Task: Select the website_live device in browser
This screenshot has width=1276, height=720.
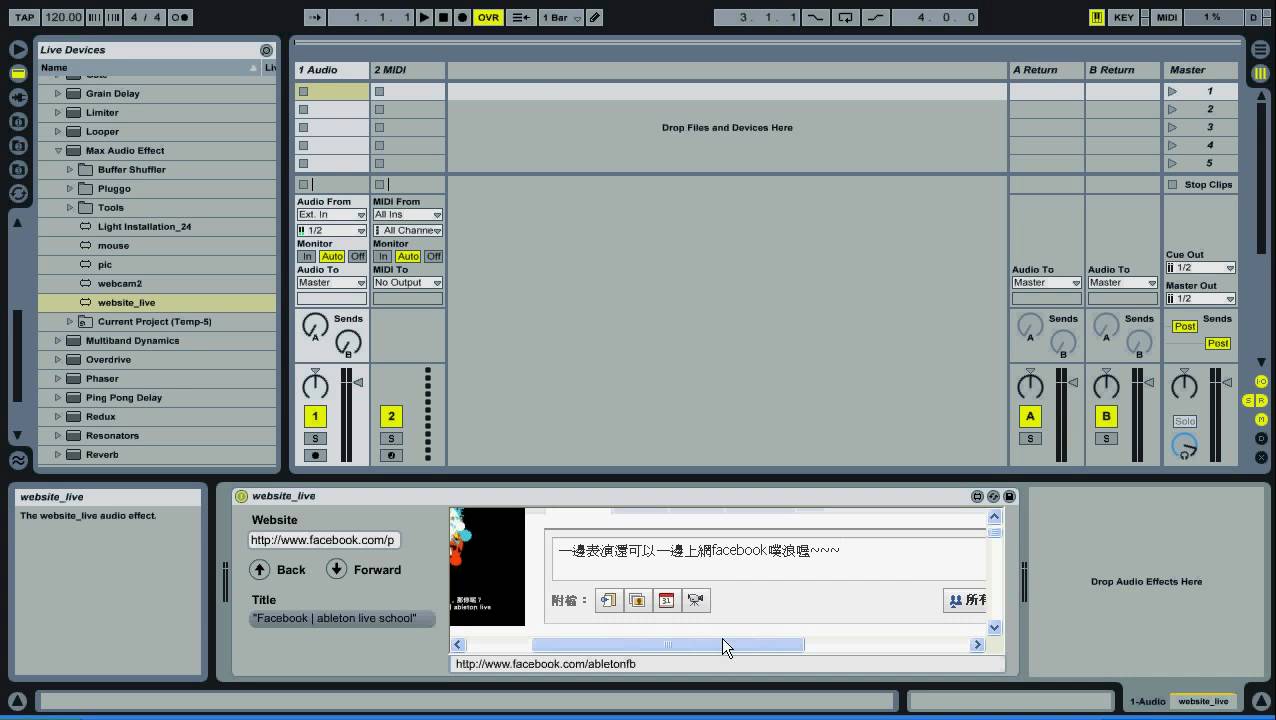Action: click(x=126, y=303)
